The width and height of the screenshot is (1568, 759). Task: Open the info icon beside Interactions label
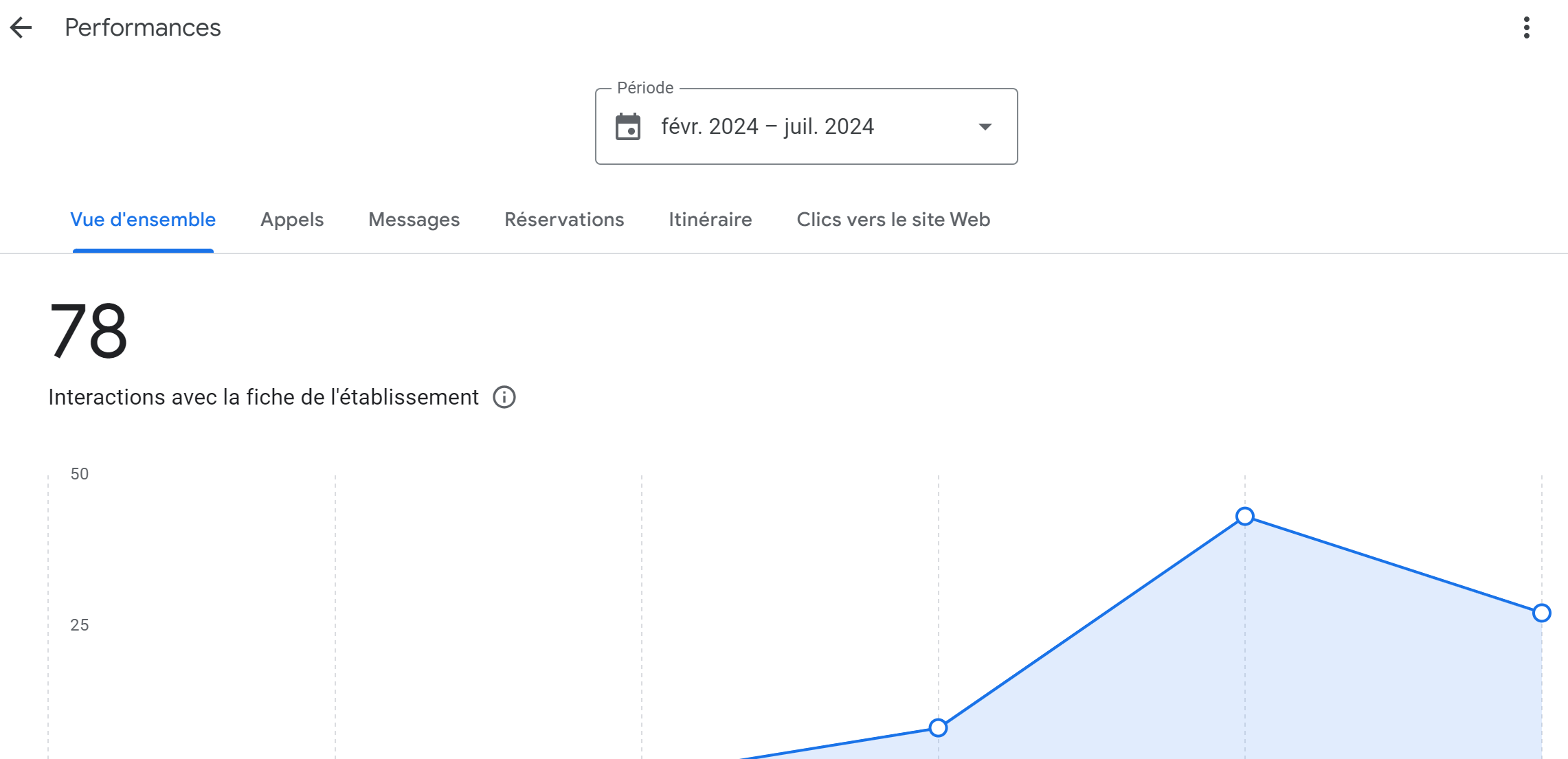click(x=504, y=397)
